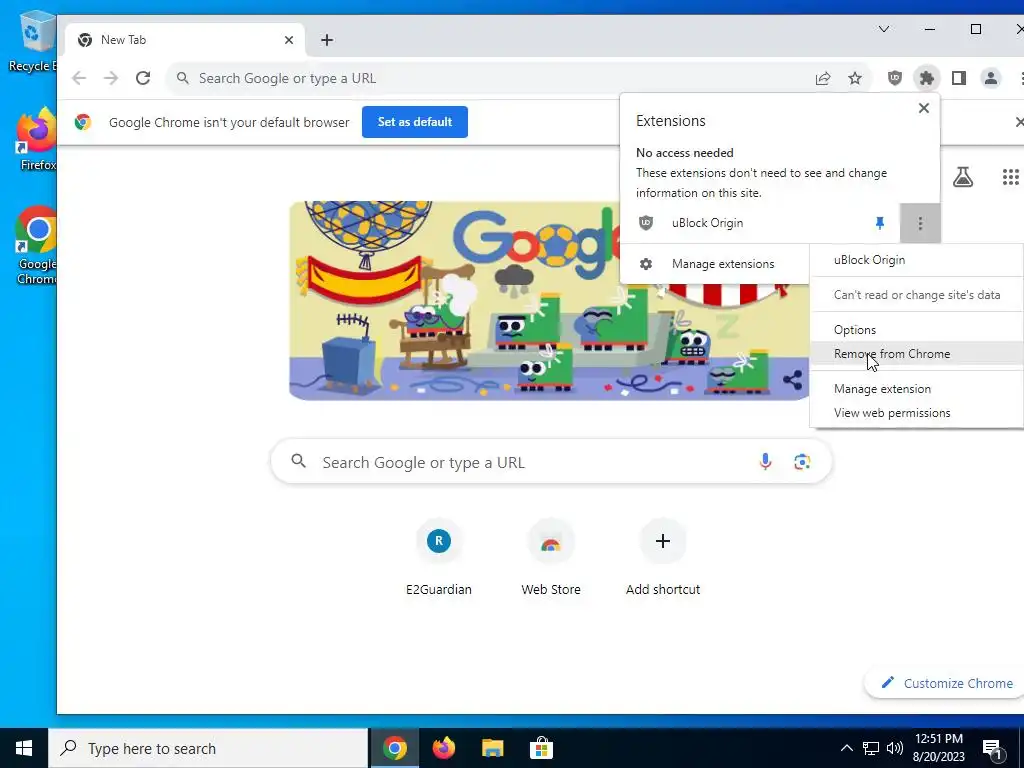The height and width of the screenshot is (768, 1024).
Task: Click Add shortcut button
Action: (x=663, y=557)
